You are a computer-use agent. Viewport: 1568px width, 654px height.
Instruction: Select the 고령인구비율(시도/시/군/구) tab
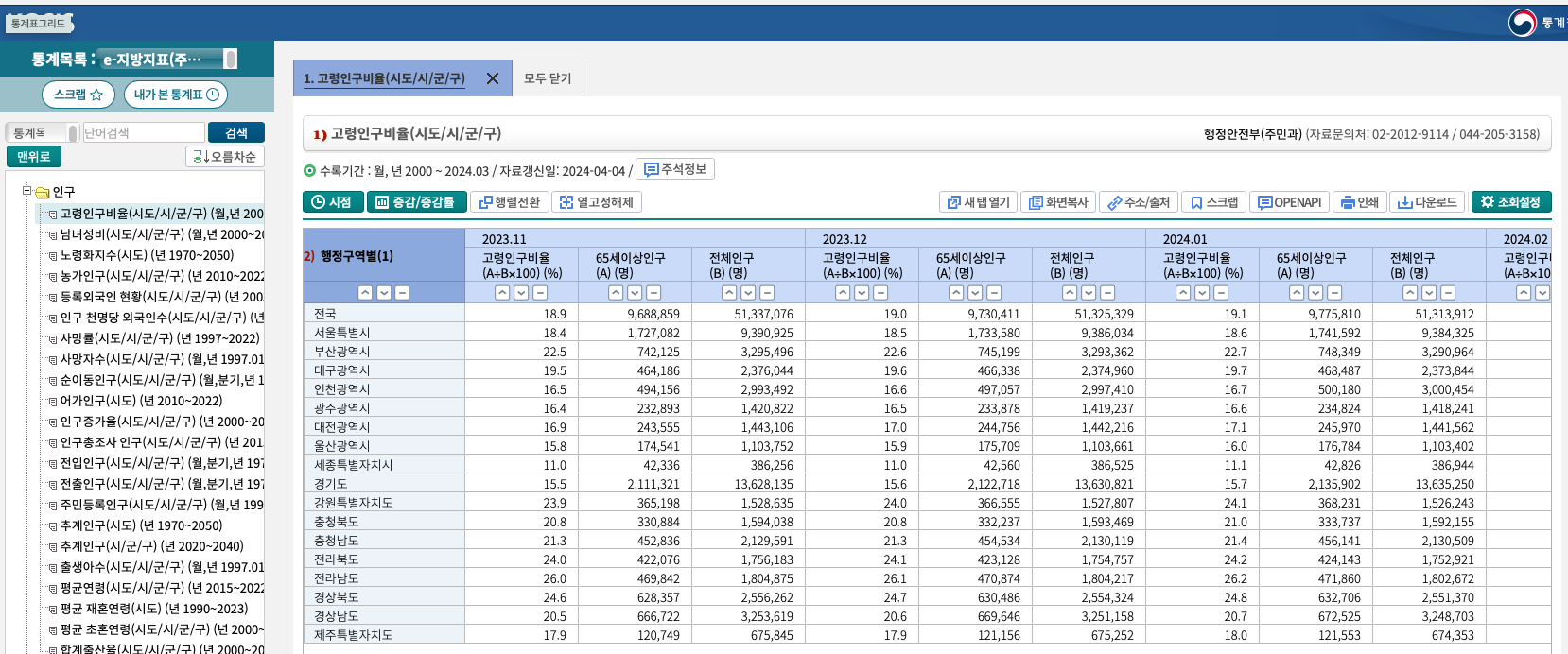tap(384, 78)
